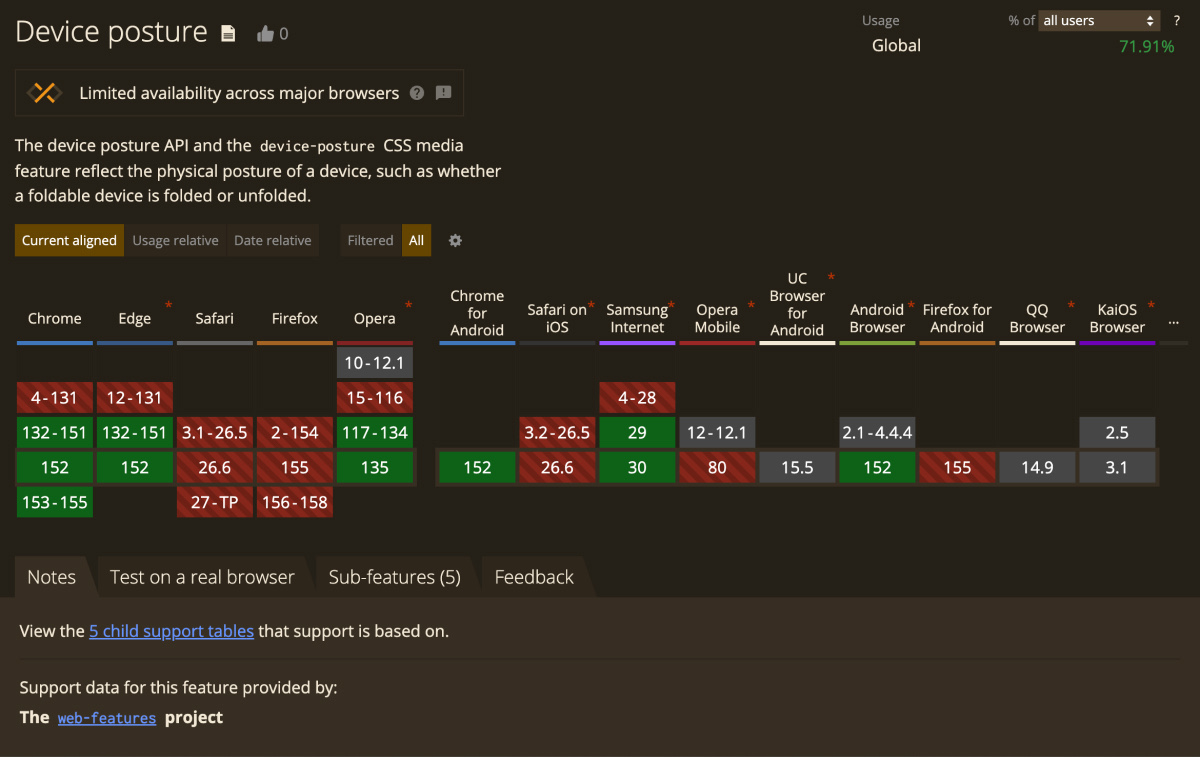
Task: Follow the 5 child support tables link
Action: (171, 631)
